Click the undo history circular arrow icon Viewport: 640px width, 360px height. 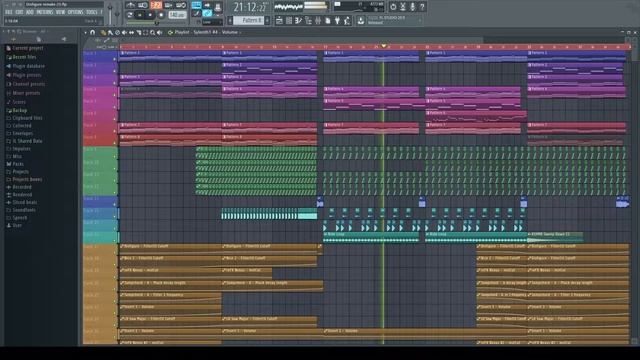(x=393, y=7)
